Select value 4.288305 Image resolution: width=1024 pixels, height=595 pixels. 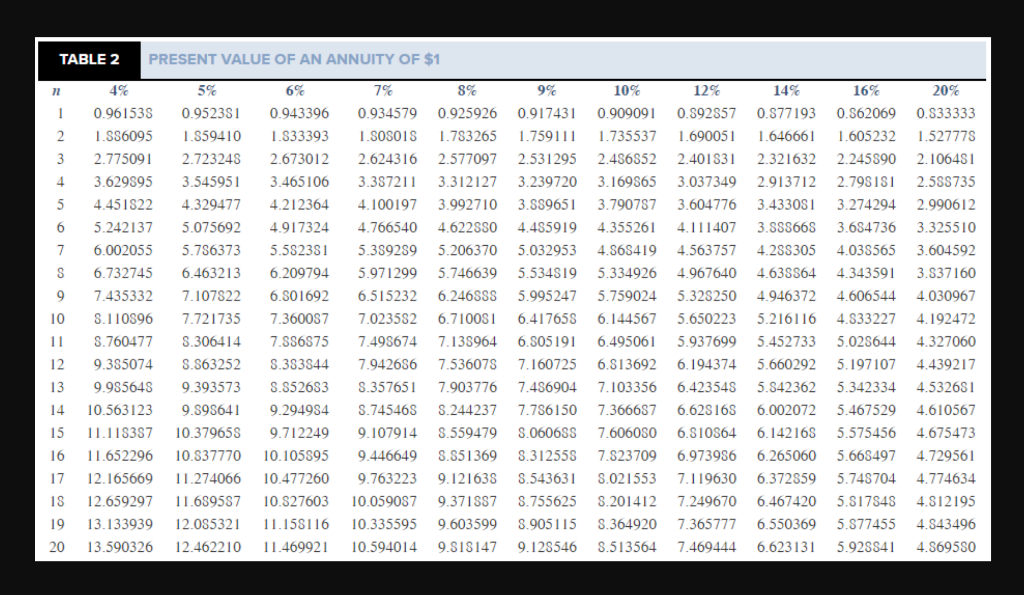(787, 251)
